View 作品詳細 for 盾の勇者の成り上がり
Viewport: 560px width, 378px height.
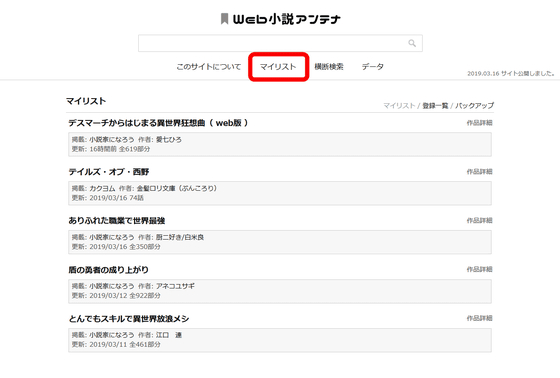point(480,270)
